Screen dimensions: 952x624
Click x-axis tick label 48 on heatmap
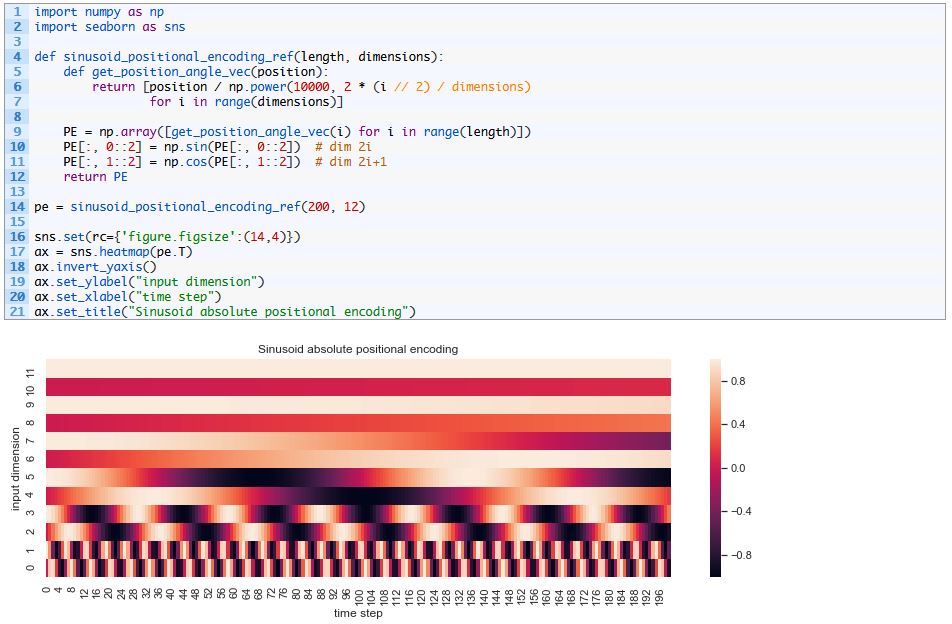click(x=196, y=594)
